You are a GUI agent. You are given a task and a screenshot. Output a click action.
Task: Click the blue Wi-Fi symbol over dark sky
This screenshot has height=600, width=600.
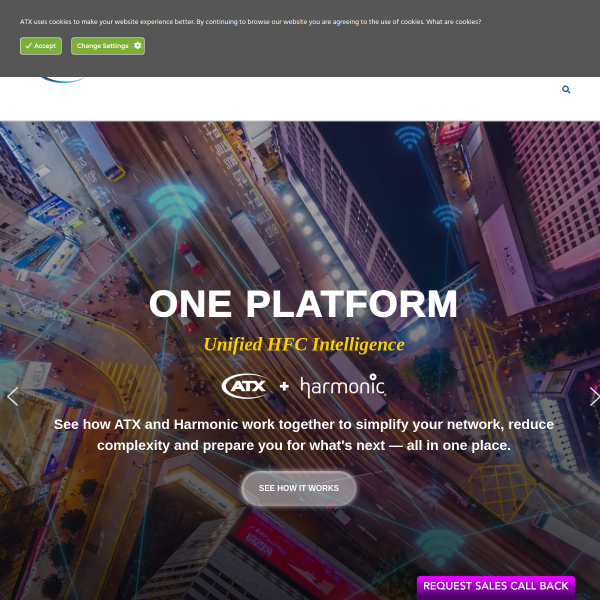click(410, 137)
